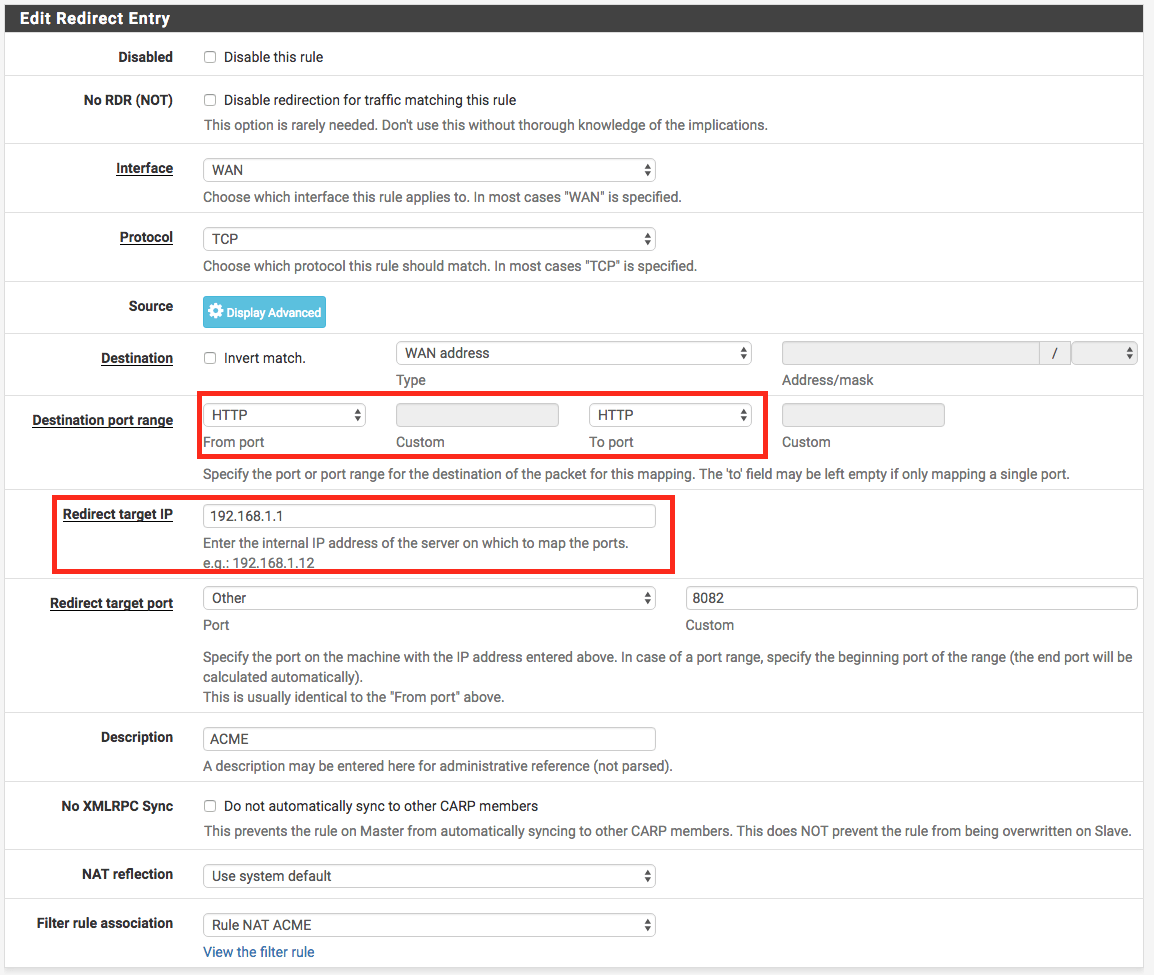Open the From port HTTP dropdown
Screen dimensions: 1154x975
click(284, 415)
